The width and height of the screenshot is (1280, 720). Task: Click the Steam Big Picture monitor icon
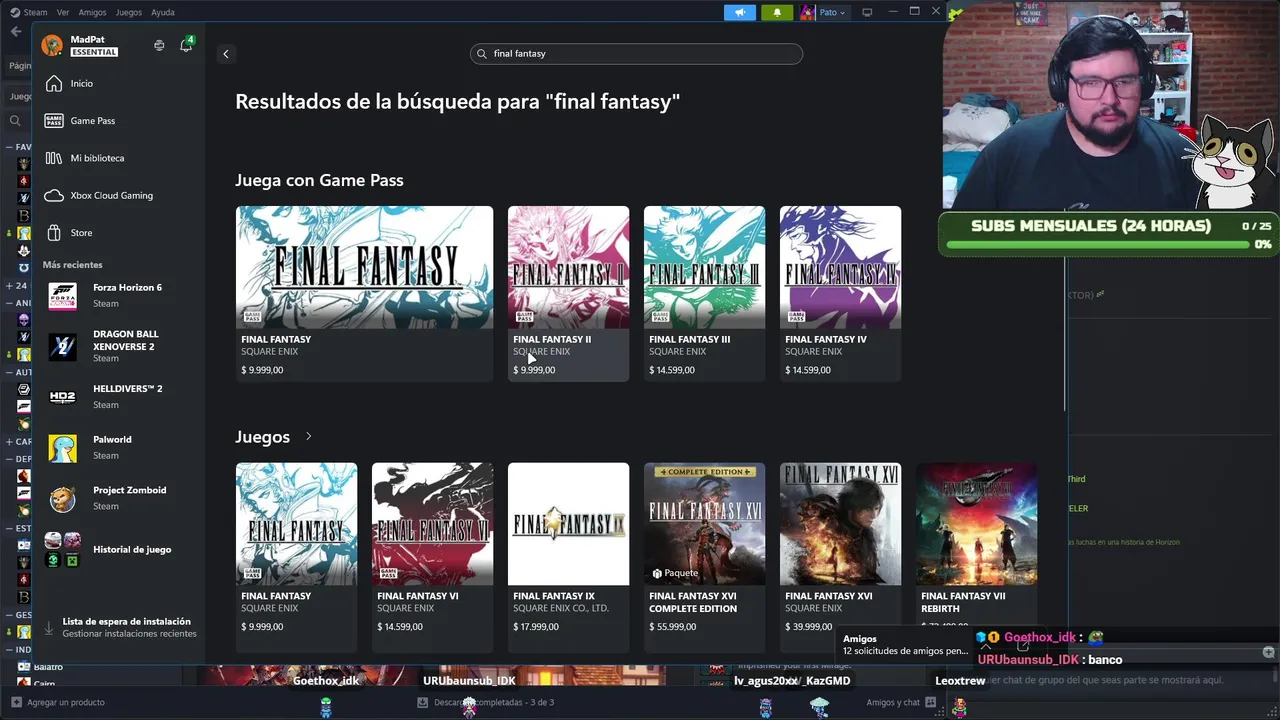[x=867, y=12]
